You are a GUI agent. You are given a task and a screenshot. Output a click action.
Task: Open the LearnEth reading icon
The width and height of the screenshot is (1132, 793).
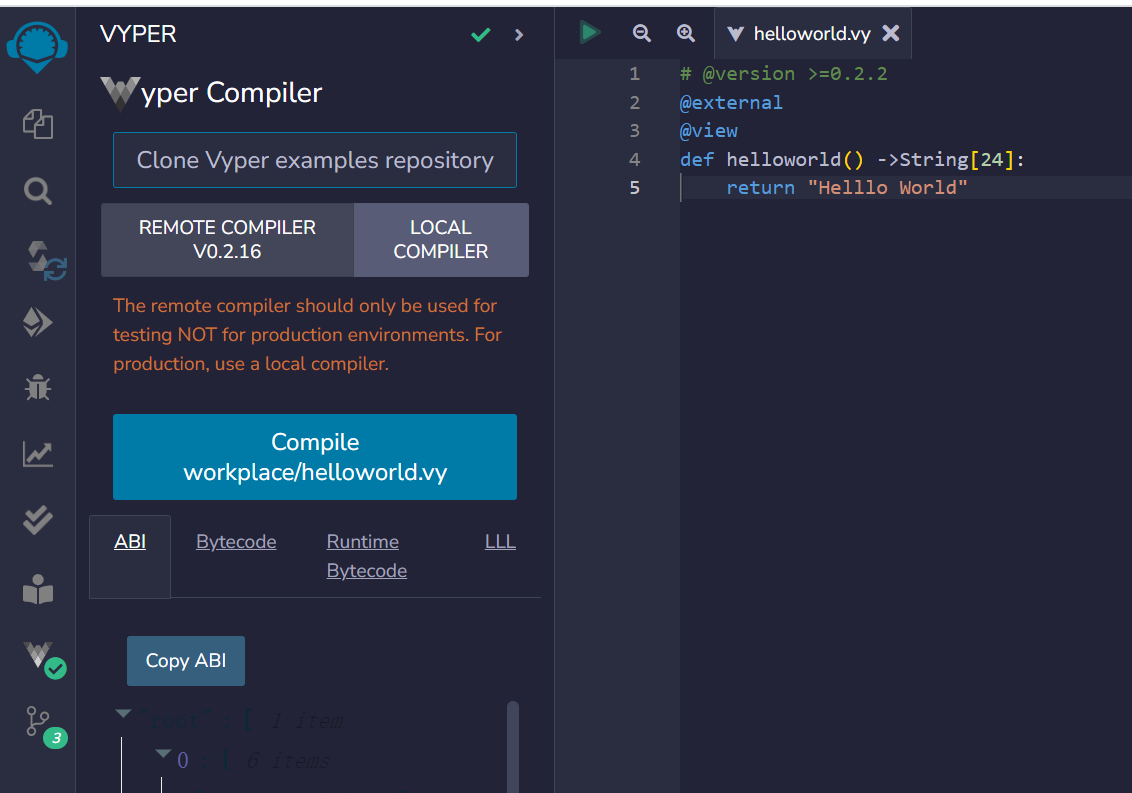point(38,589)
